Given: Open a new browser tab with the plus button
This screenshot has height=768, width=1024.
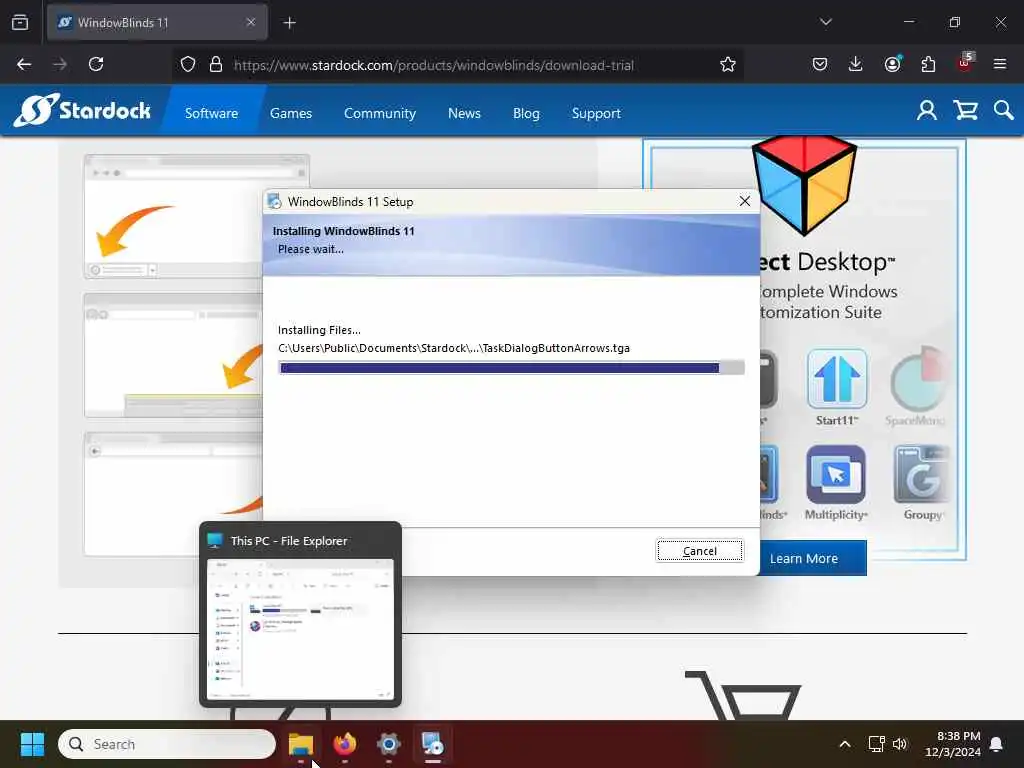Looking at the screenshot, I should (289, 23).
